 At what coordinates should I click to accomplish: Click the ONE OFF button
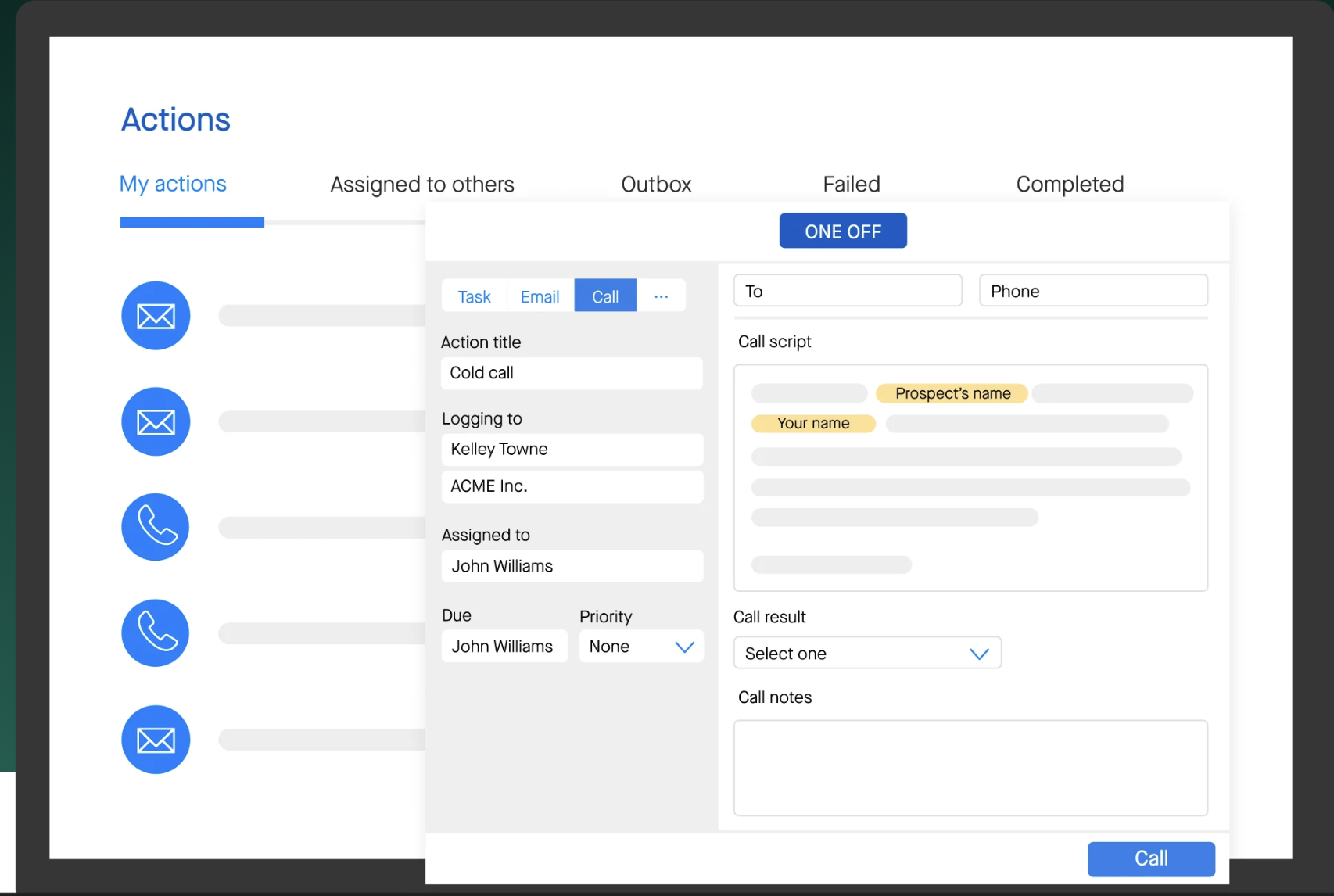coord(843,231)
